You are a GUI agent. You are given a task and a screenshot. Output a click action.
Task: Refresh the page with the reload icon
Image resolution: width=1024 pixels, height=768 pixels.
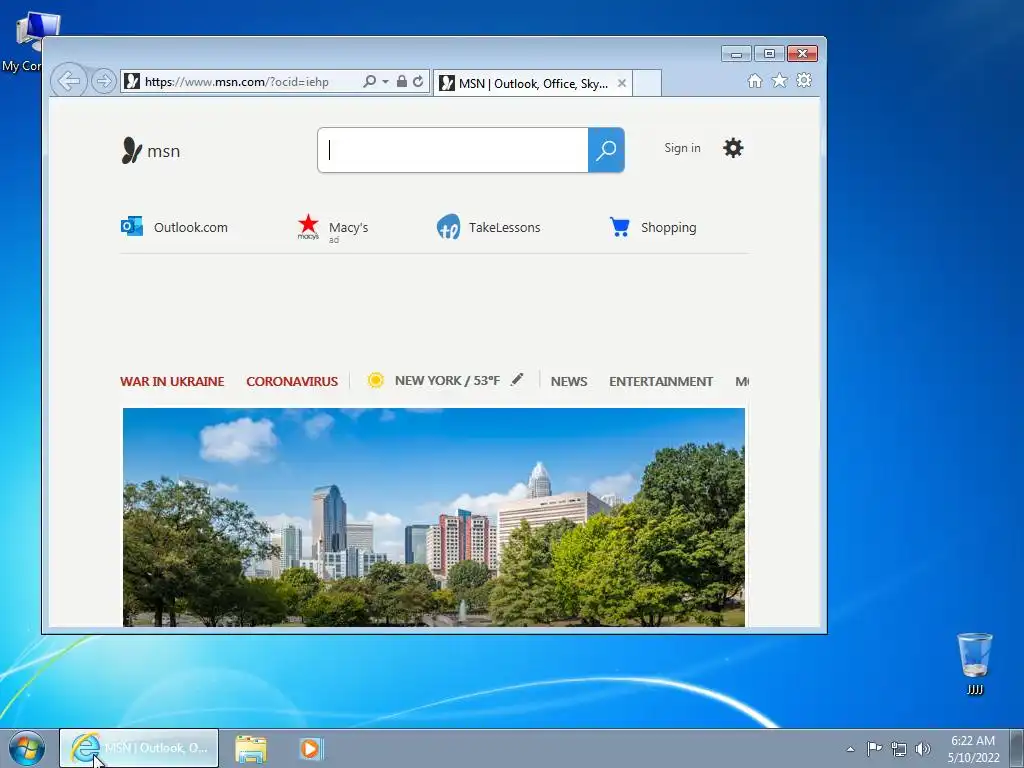coord(418,82)
